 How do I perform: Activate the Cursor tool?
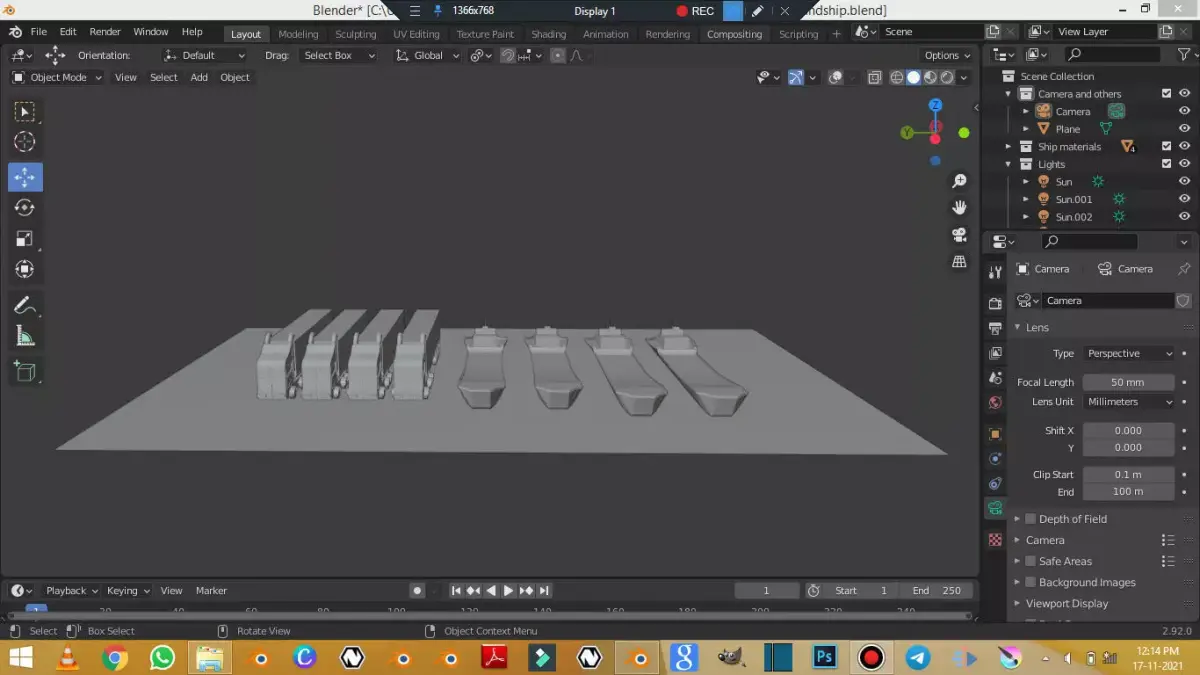click(25, 142)
